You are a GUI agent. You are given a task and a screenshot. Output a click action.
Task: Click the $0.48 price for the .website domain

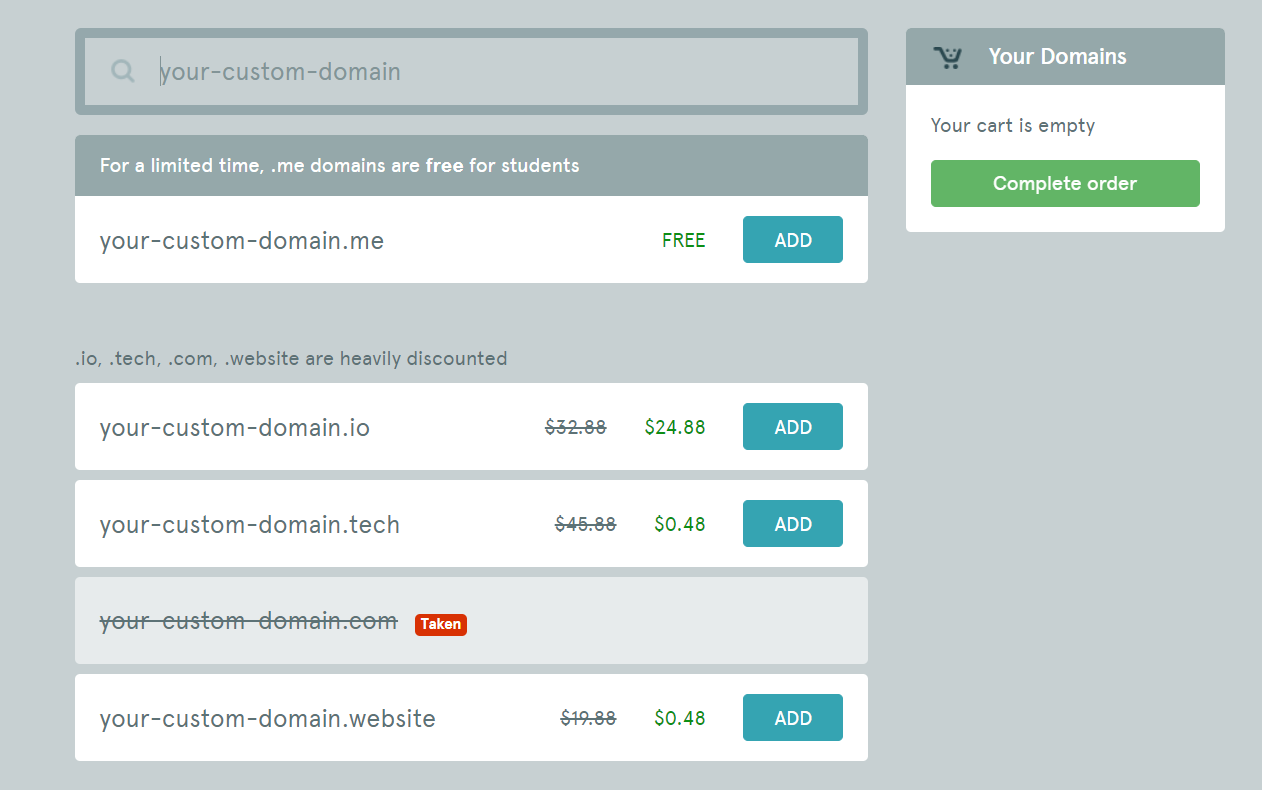coord(679,717)
